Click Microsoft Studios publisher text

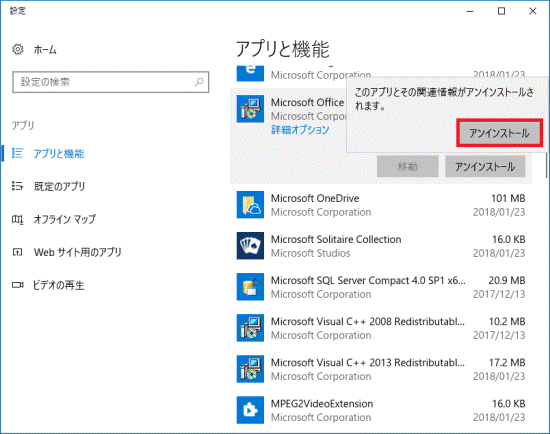click(310, 253)
